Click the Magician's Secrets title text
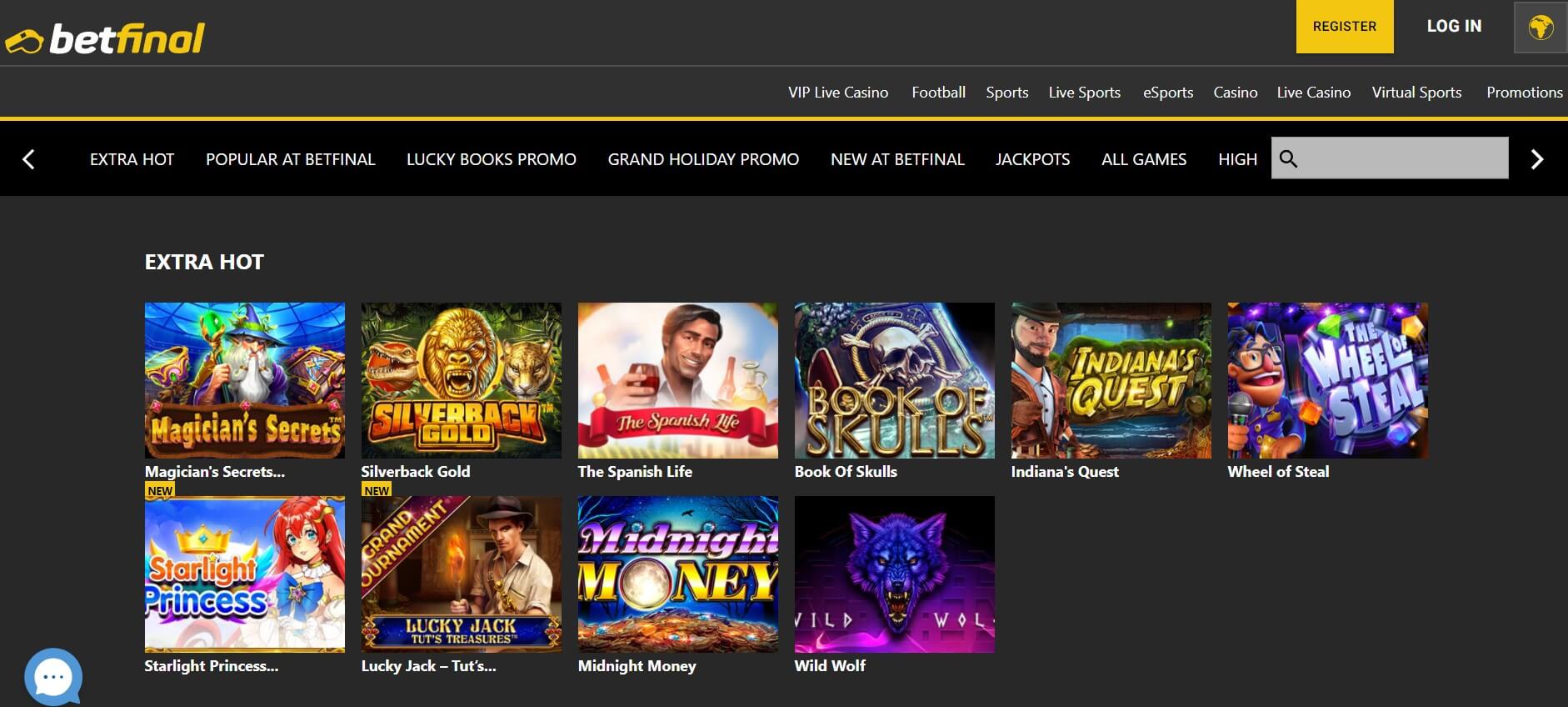1568x707 pixels. (x=215, y=472)
